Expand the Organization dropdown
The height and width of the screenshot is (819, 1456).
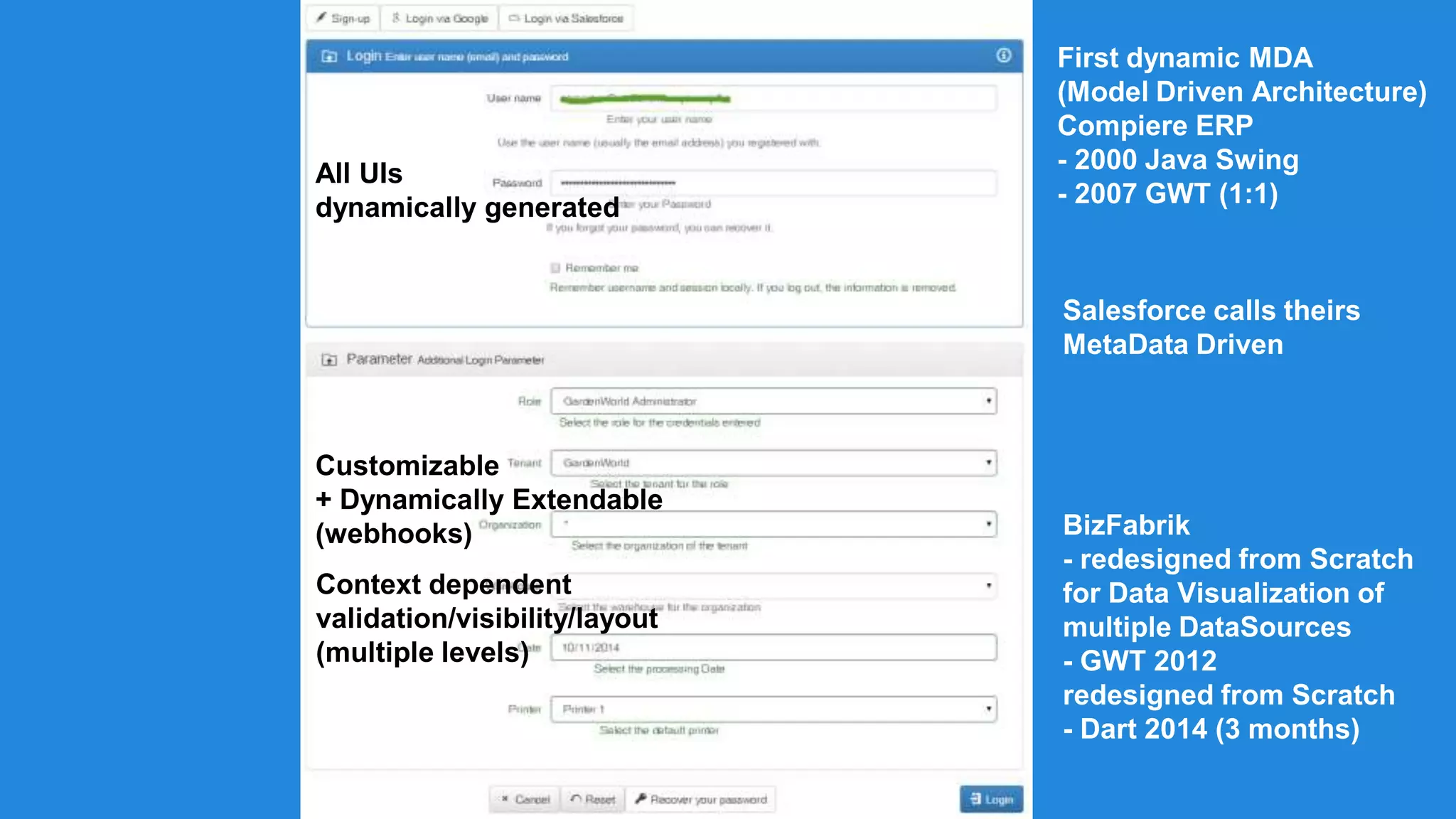coord(774,525)
